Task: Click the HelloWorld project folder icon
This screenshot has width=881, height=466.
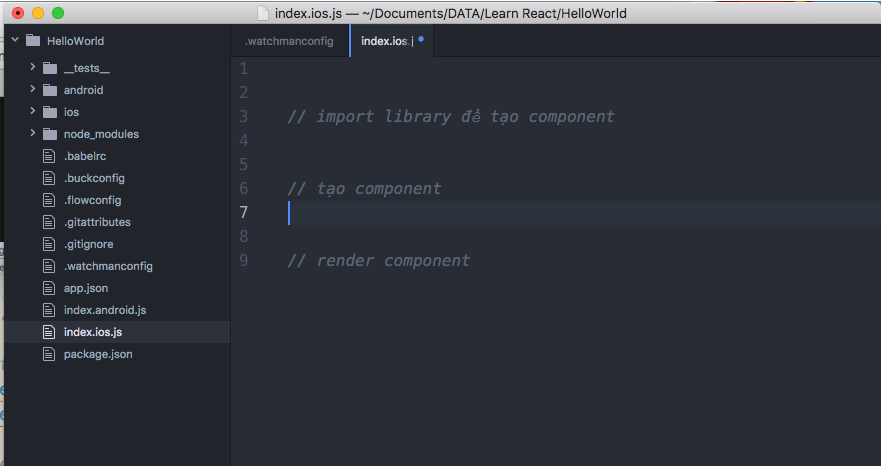Action: pos(33,40)
